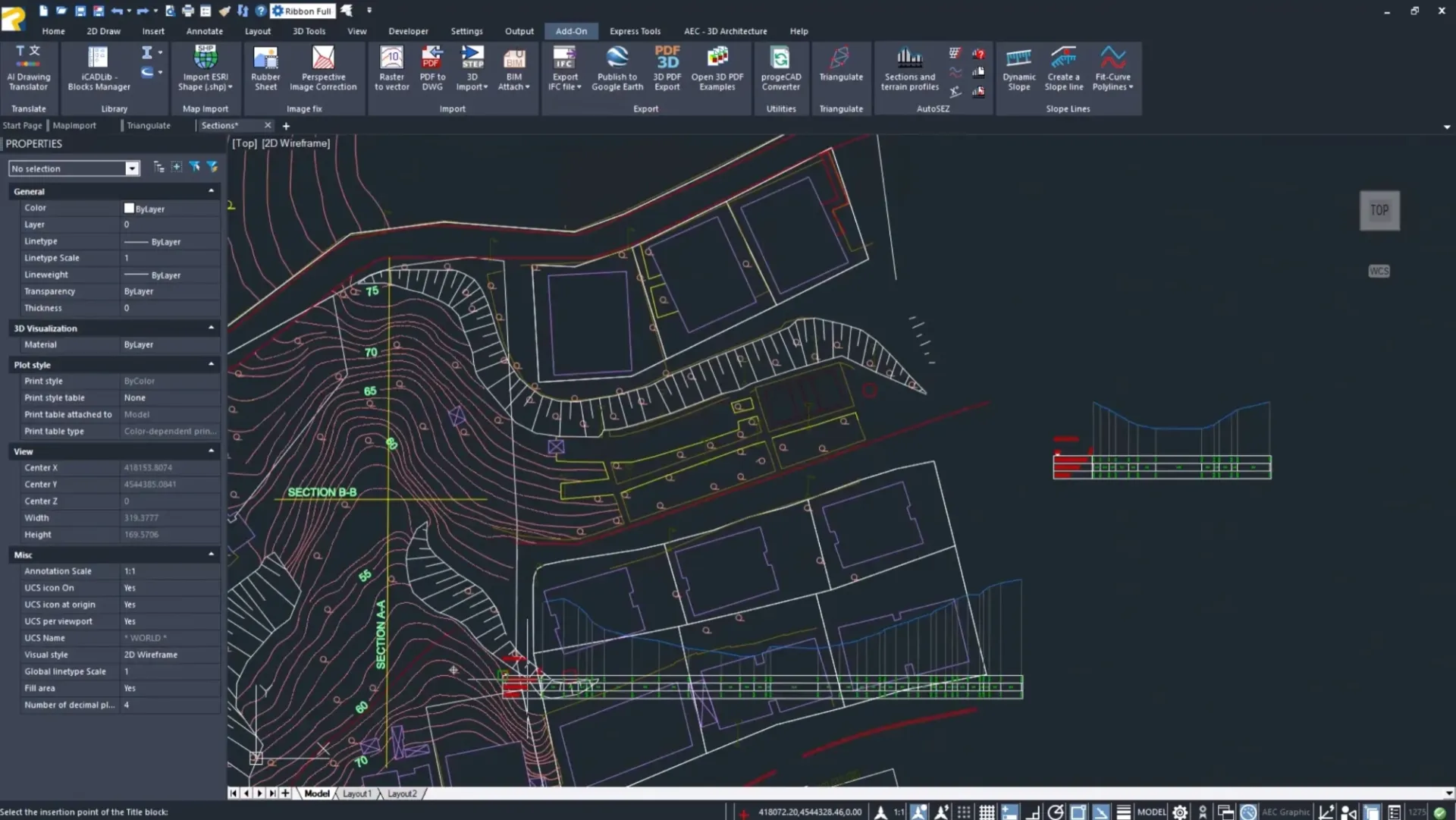Launch the Sections and terrain profiles tool
This screenshot has height=820, width=1456.
(909, 68)
